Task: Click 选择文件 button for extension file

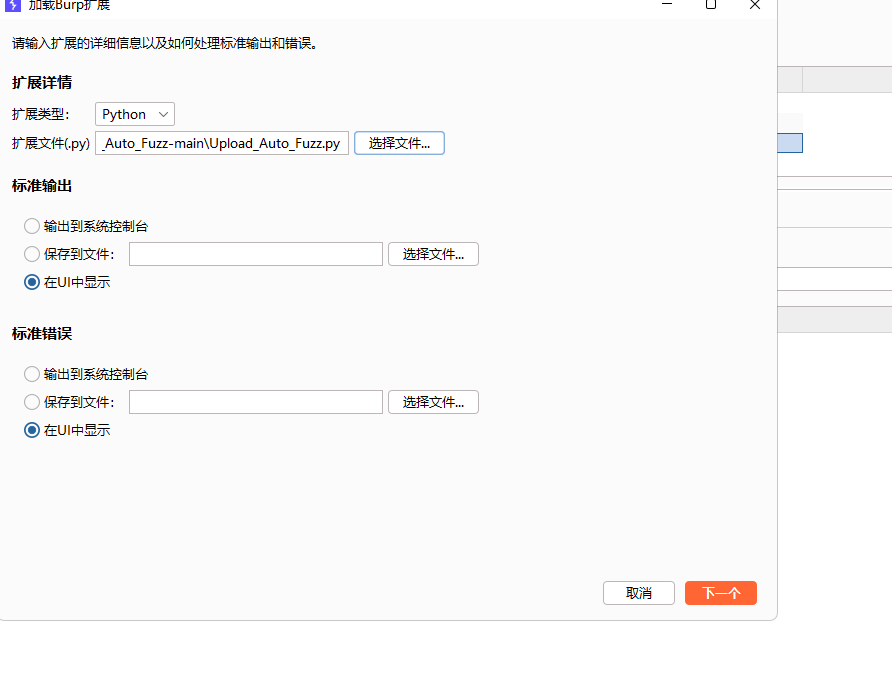Action: (x=399, y=143)
